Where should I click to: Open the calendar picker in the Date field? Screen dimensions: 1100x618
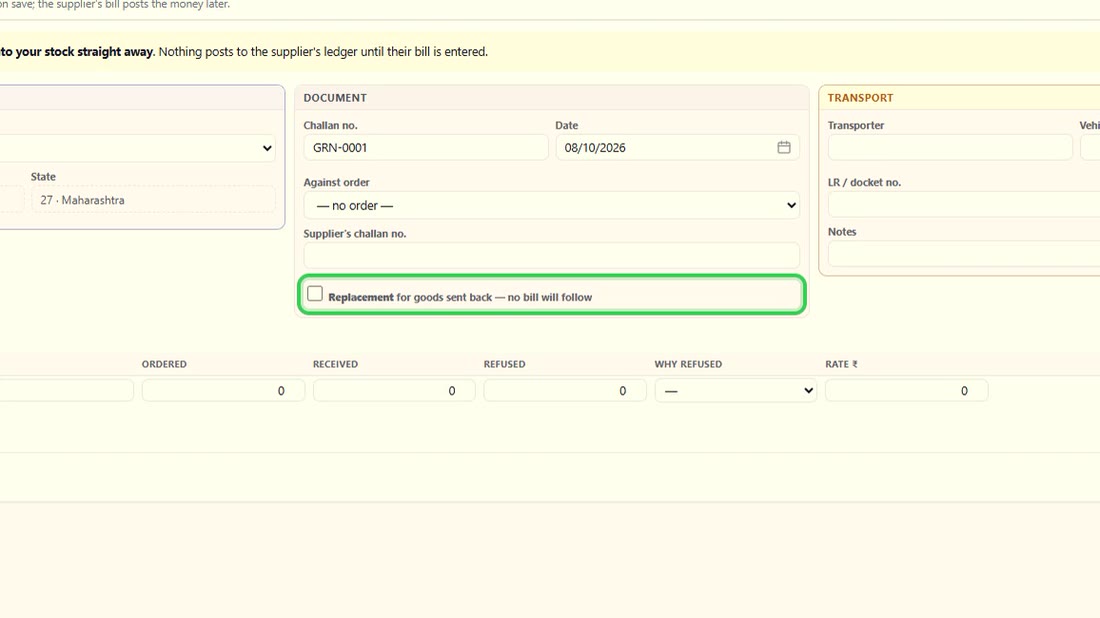[784, 147]
